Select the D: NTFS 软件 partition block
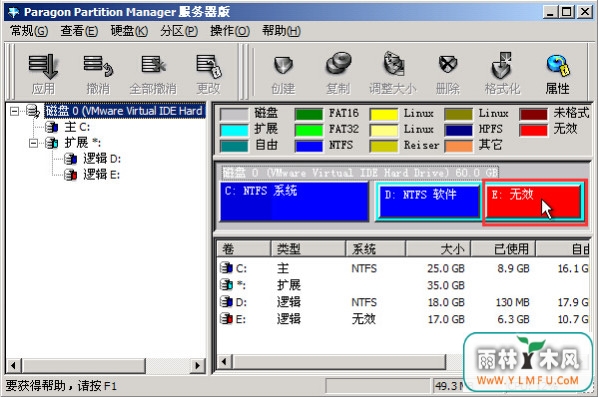 [429, 201]
